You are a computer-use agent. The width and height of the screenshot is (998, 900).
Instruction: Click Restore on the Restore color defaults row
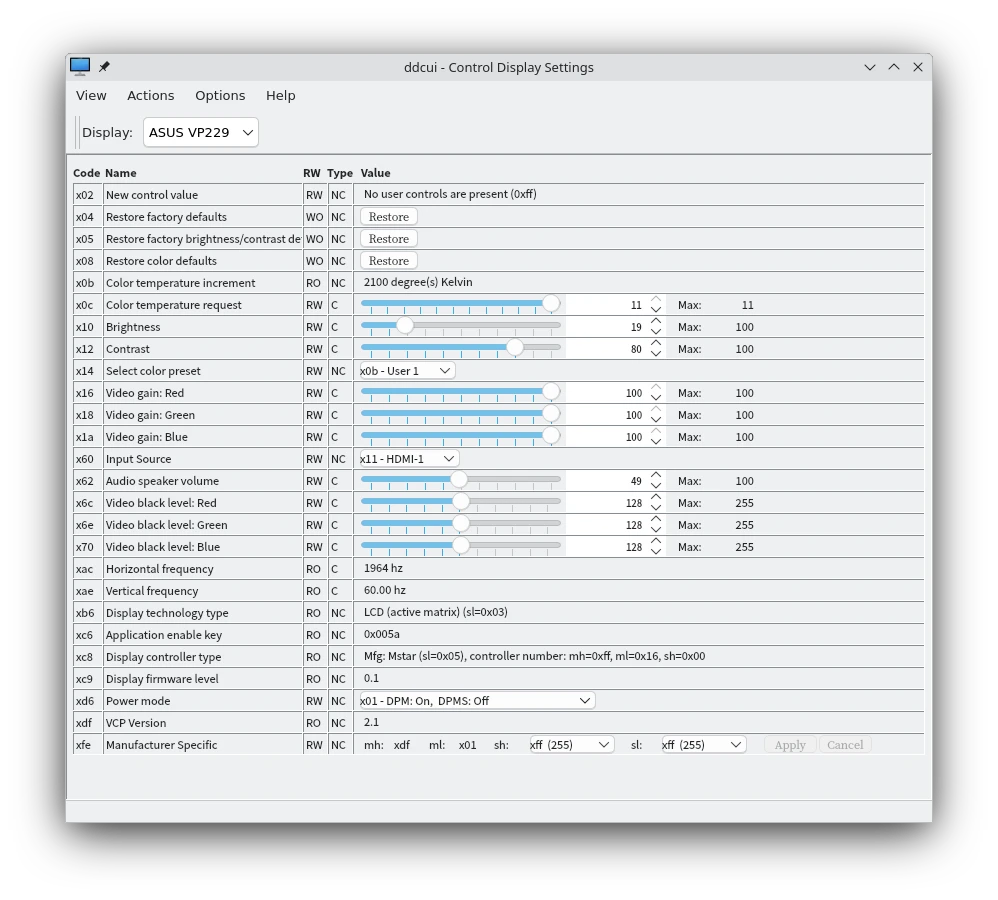[388, 260]
